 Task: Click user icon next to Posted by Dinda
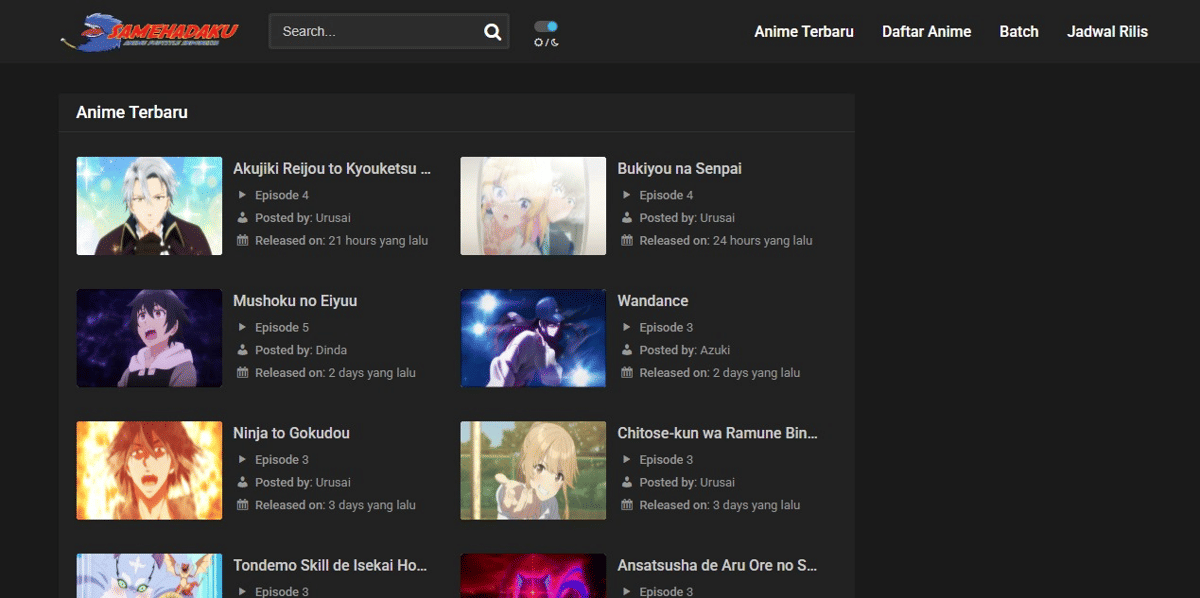242,350
